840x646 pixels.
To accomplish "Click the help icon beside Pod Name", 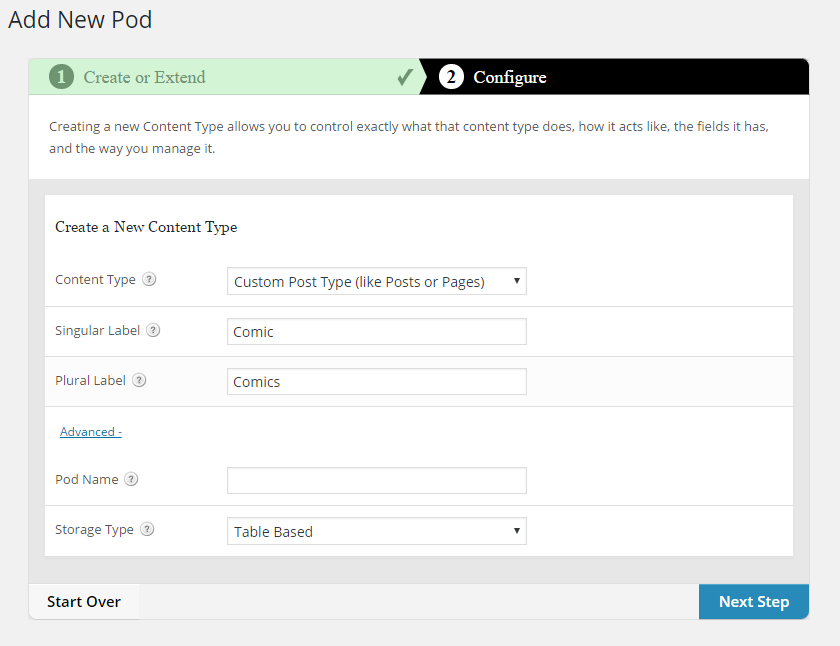I will coord(131,480).
